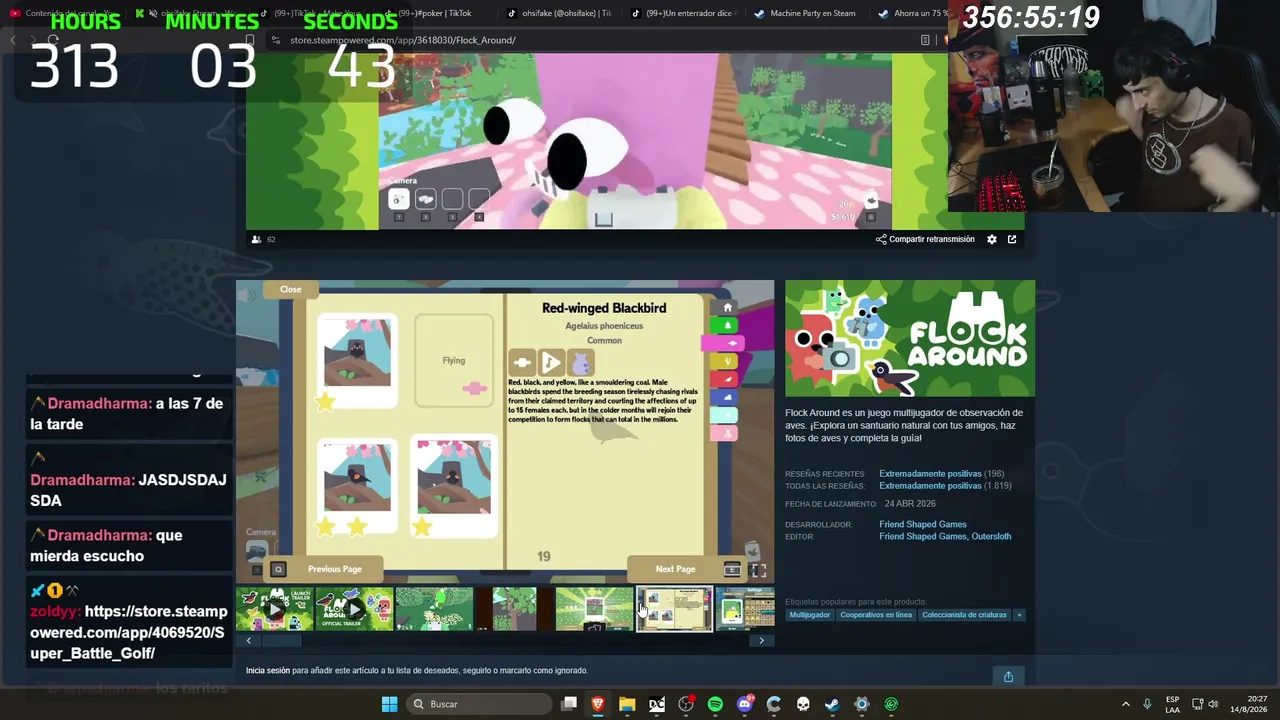Select the tree screenshot thumbnail
This screenshot has width=1280, height=720.
515,609
